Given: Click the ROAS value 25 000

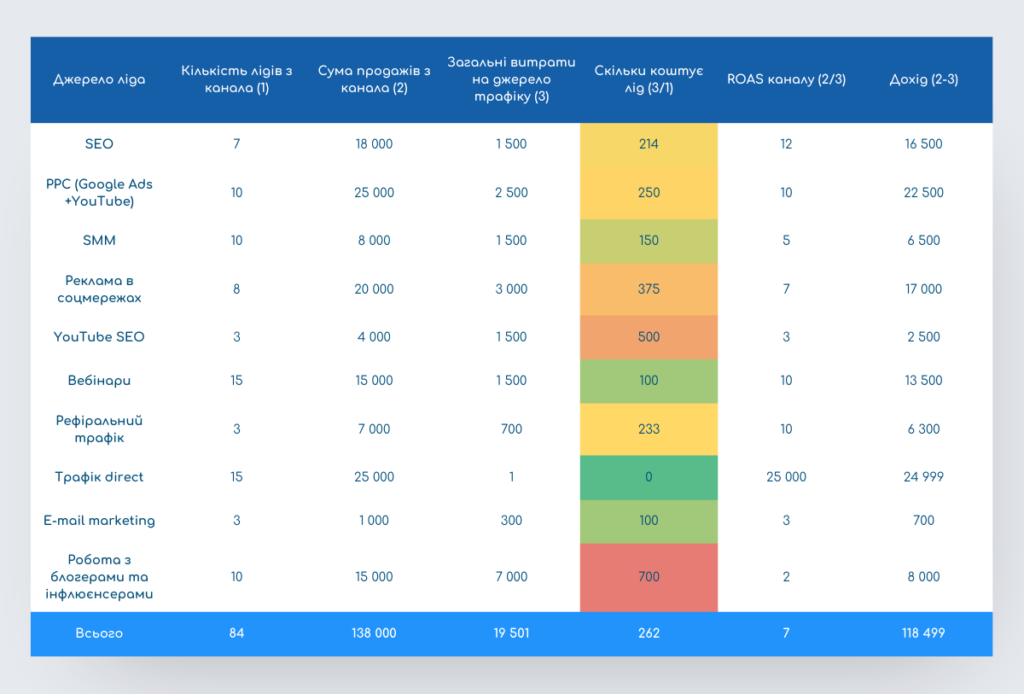Looking at the screenshot, I should coord(786,477).
